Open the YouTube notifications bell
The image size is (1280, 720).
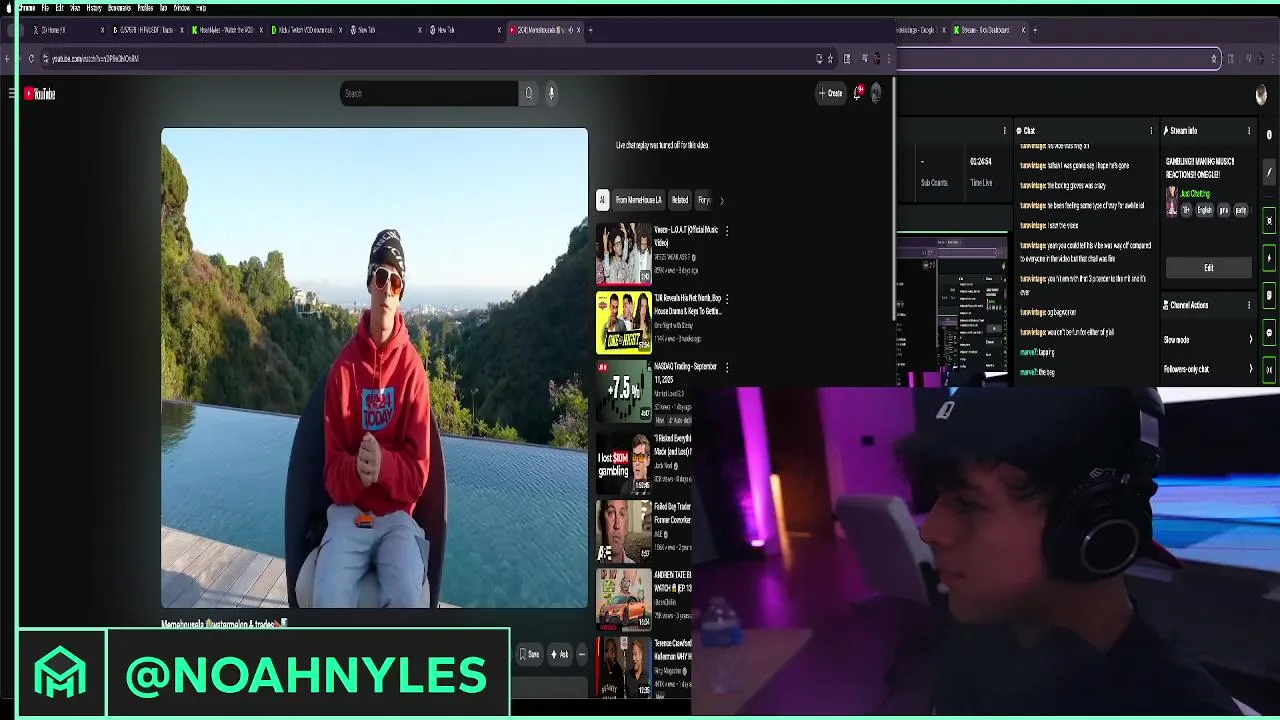857,93
